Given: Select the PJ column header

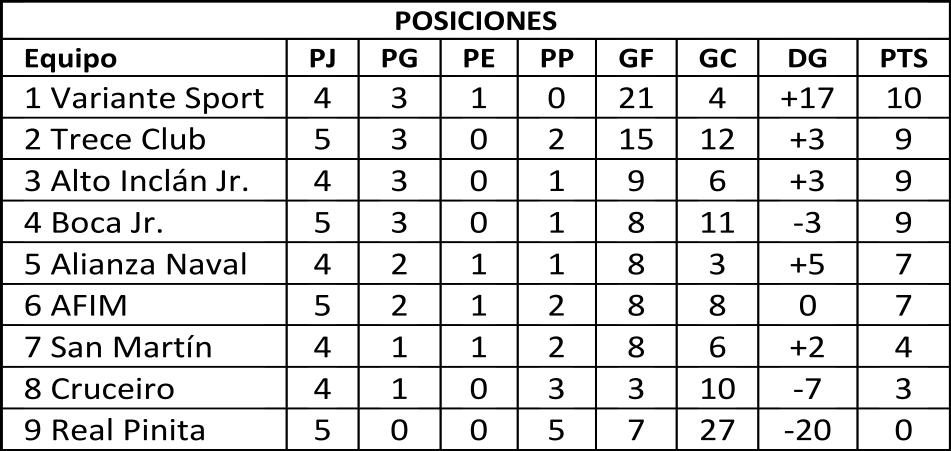Looking at the screenshot, I should (322, 59).
